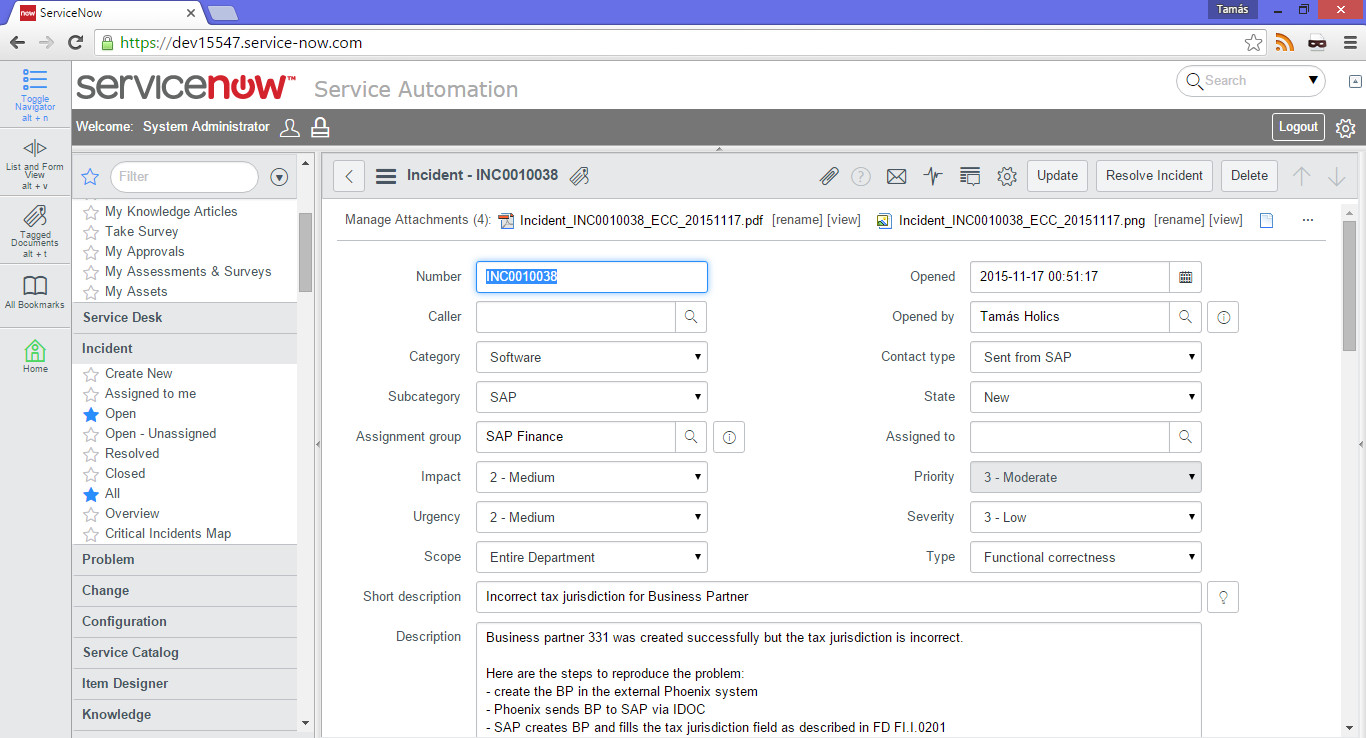Click the Logout button

tap(1298, 127)
